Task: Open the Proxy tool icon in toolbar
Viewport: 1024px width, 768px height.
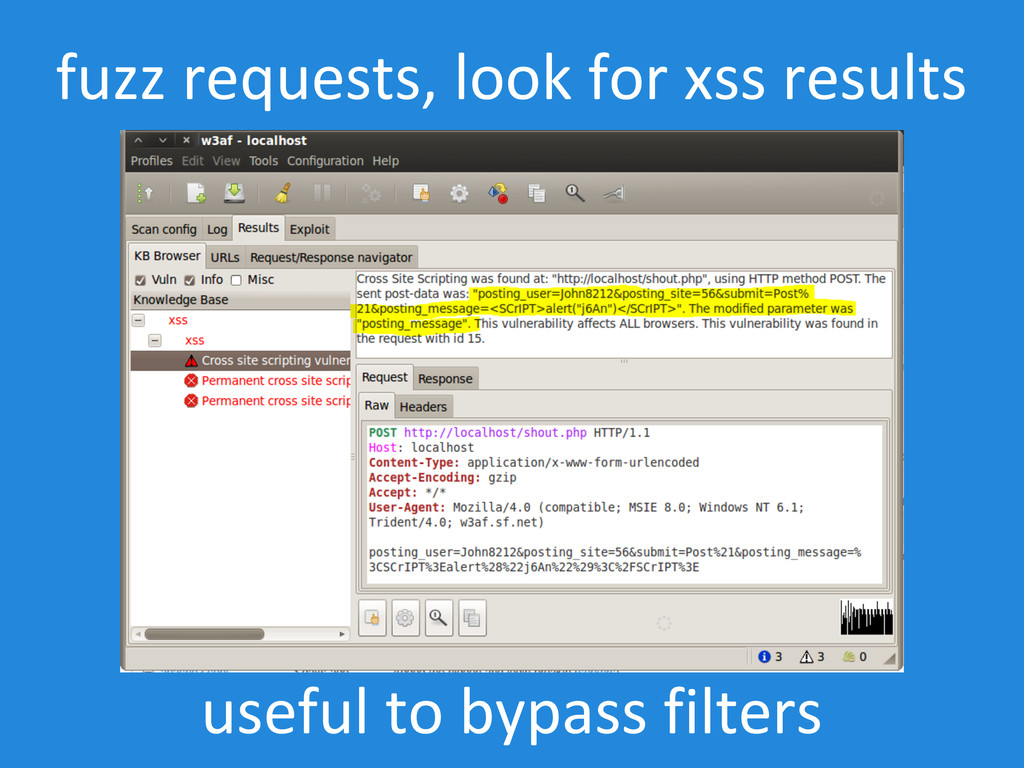Action: pyautogui.click(x=613, y=193)
